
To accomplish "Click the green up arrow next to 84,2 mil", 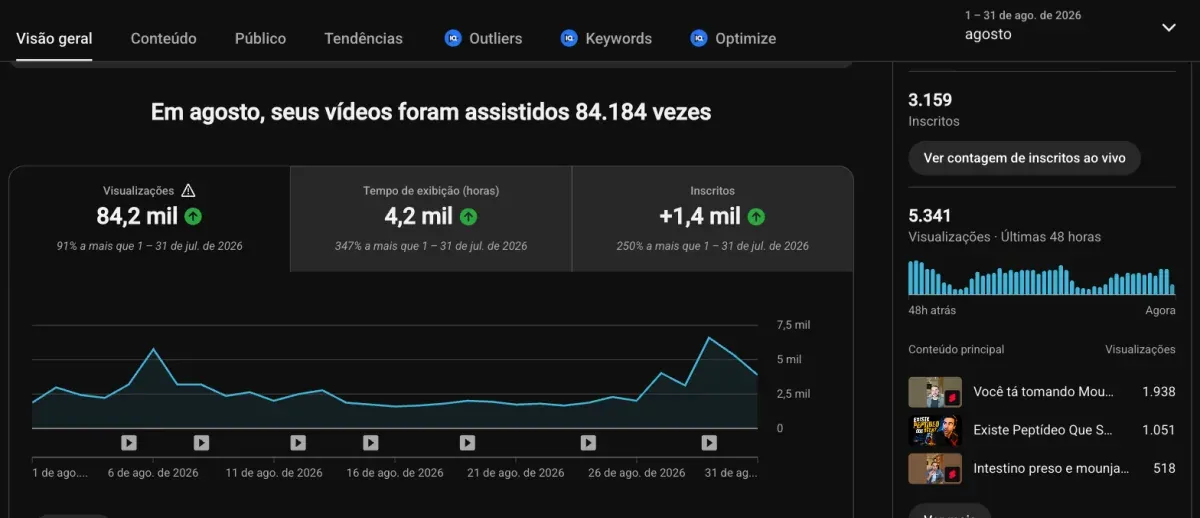I will pos(193,216).
